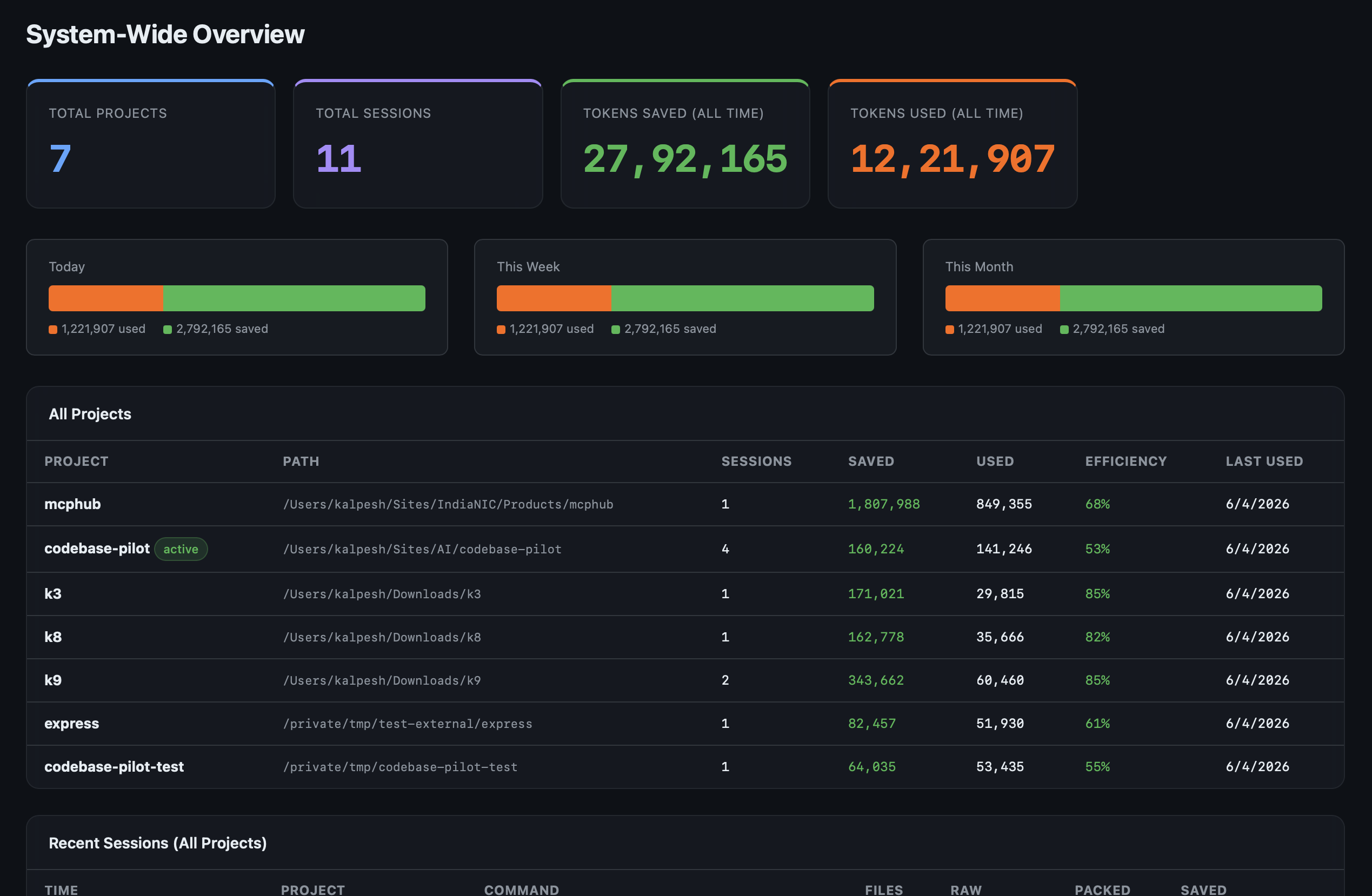Click the Tokens Saved (All Time) card
Image resolution: width=1372 pixels, height=896 pixels.
pyautogui.click(x=685, y=144)
